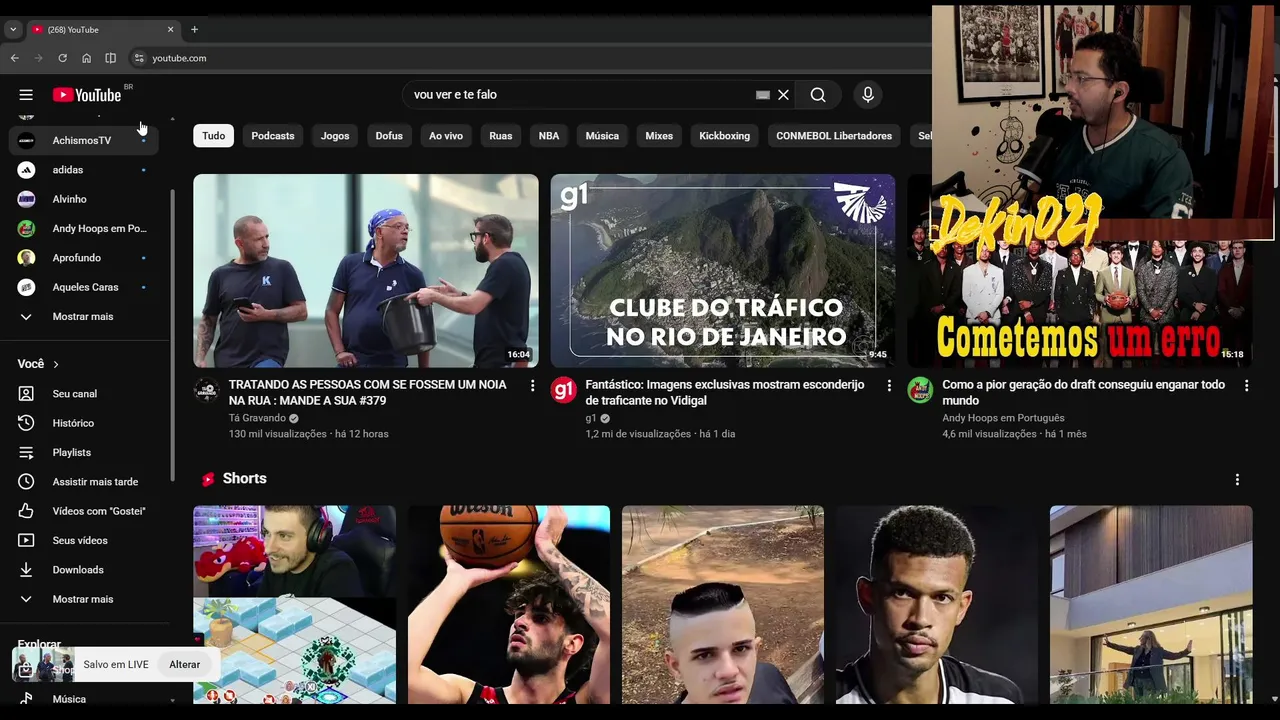
Task: Play Clube do Tráfico no Rio thumbnail
Action: pyautogui.click(x=723, y=271)
